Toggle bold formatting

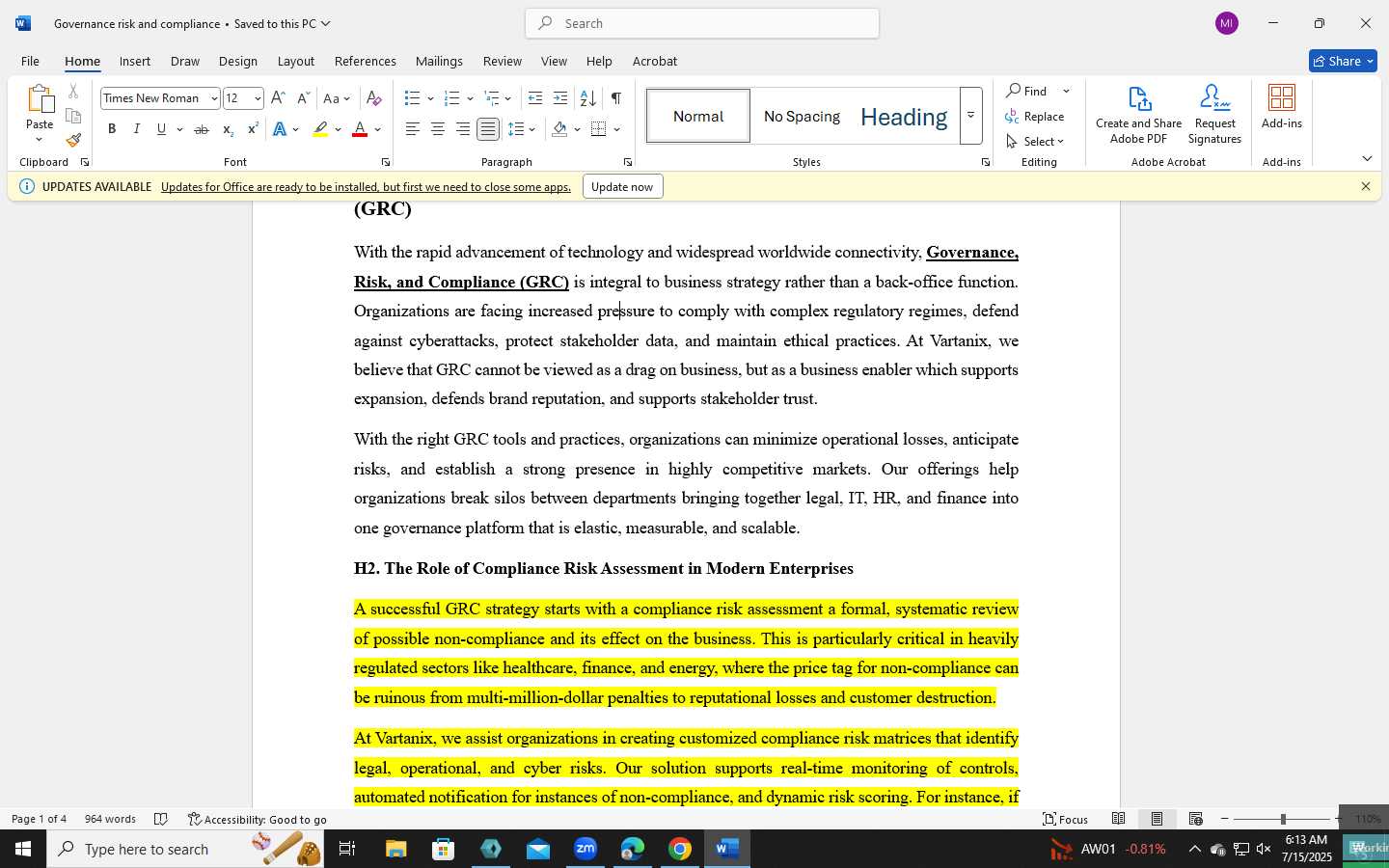pyautogui.click(x=112, y=129)
